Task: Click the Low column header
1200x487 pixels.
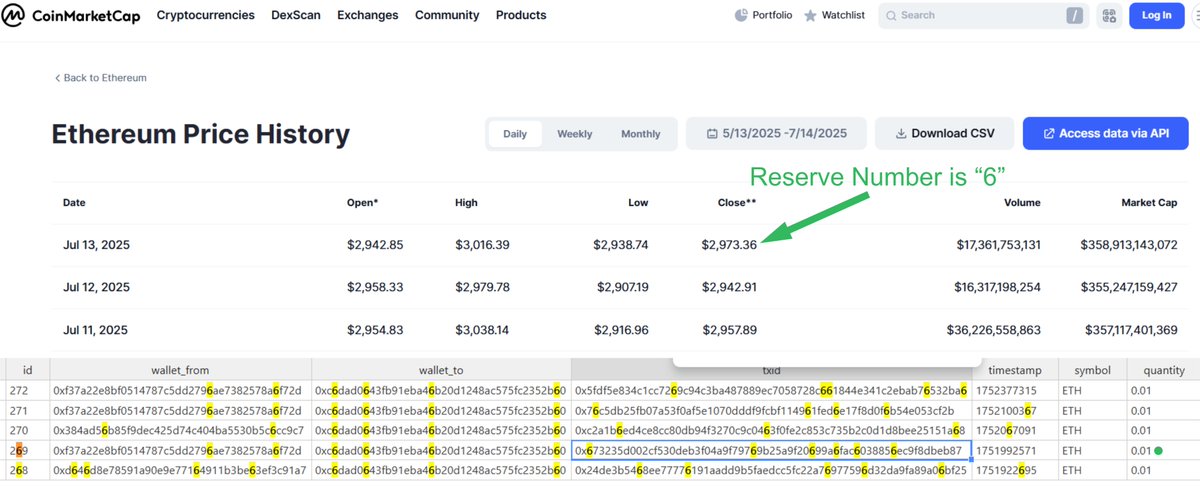Action: 638,202
